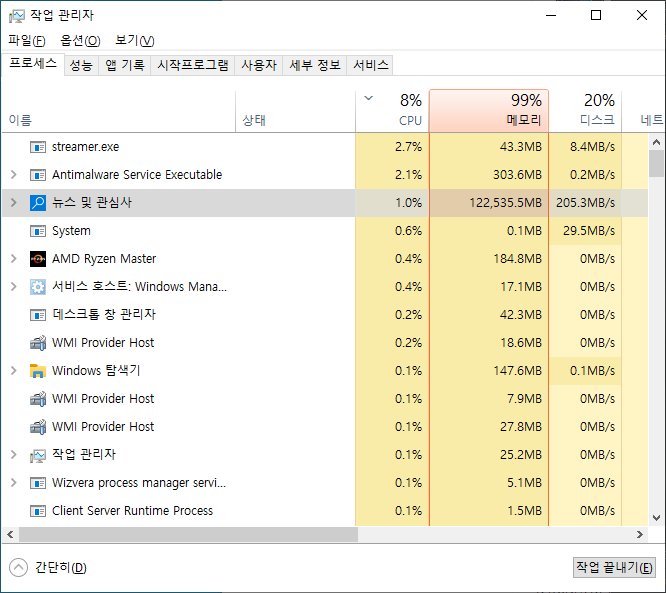Screen dimensions: 666x593
Task: Open the 시작프로그램 tab
Action: click(x=193, y=65)
